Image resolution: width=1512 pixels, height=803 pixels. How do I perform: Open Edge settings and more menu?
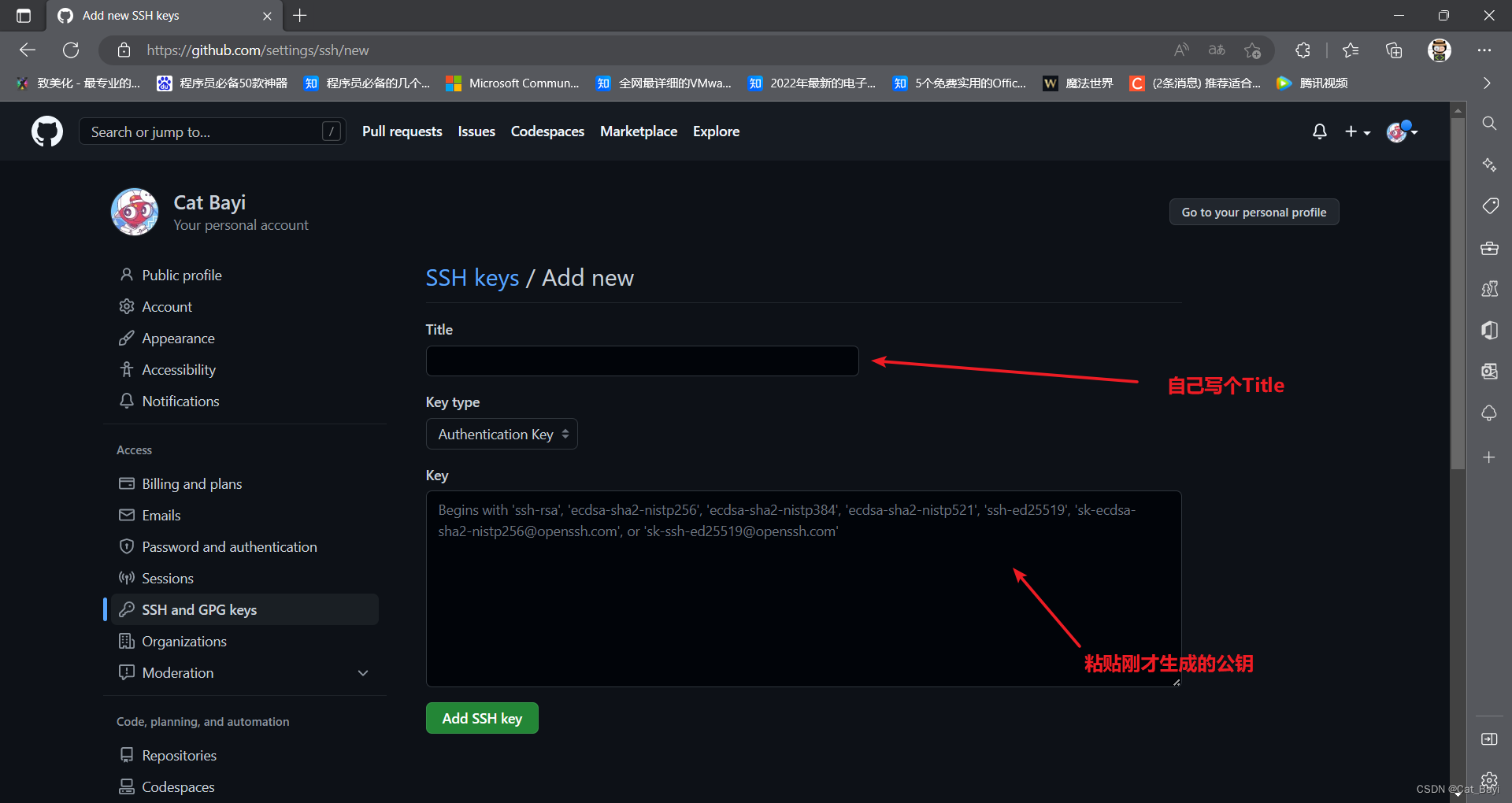[1484, 50]
